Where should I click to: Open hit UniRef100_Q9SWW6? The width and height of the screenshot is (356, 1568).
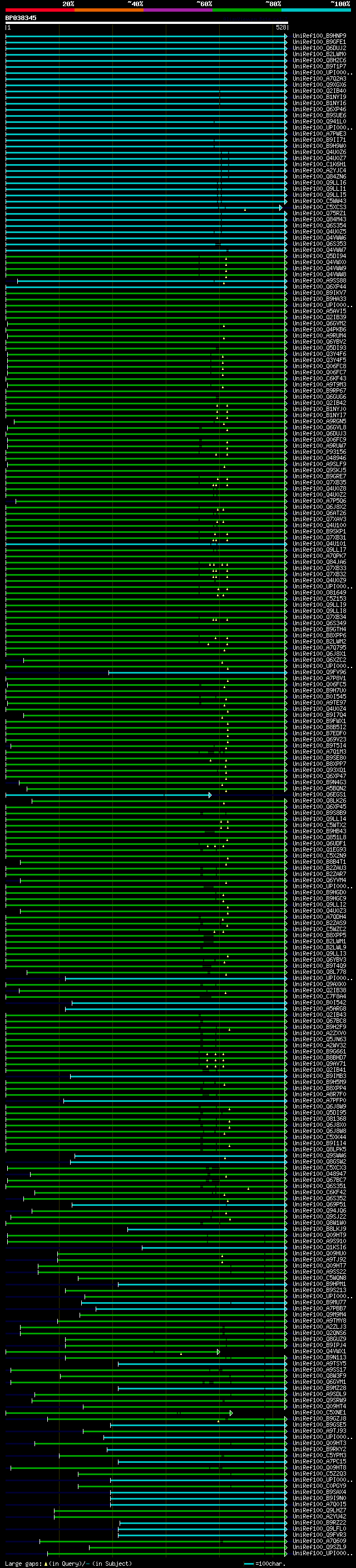pos(319,1155)
